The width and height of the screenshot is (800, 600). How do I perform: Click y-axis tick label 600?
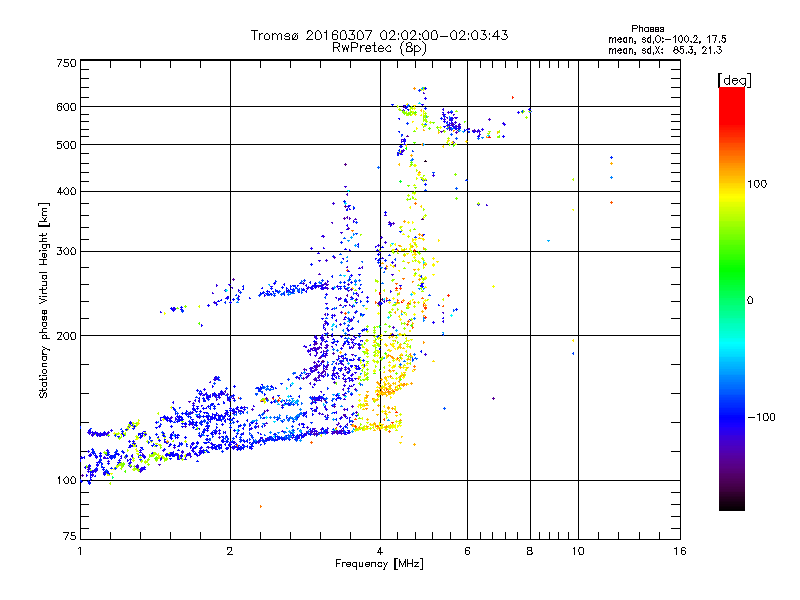pyautogui.click(x=66, y=107)
